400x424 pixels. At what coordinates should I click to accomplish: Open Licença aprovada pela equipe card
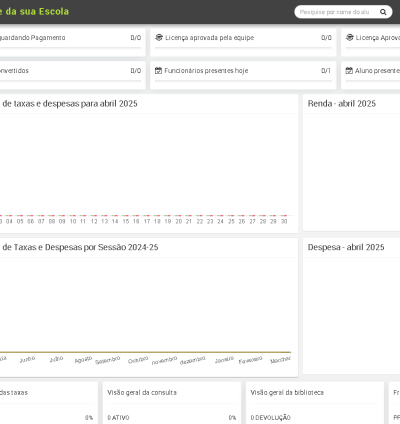pyautogui.click(x=243, y=42)
